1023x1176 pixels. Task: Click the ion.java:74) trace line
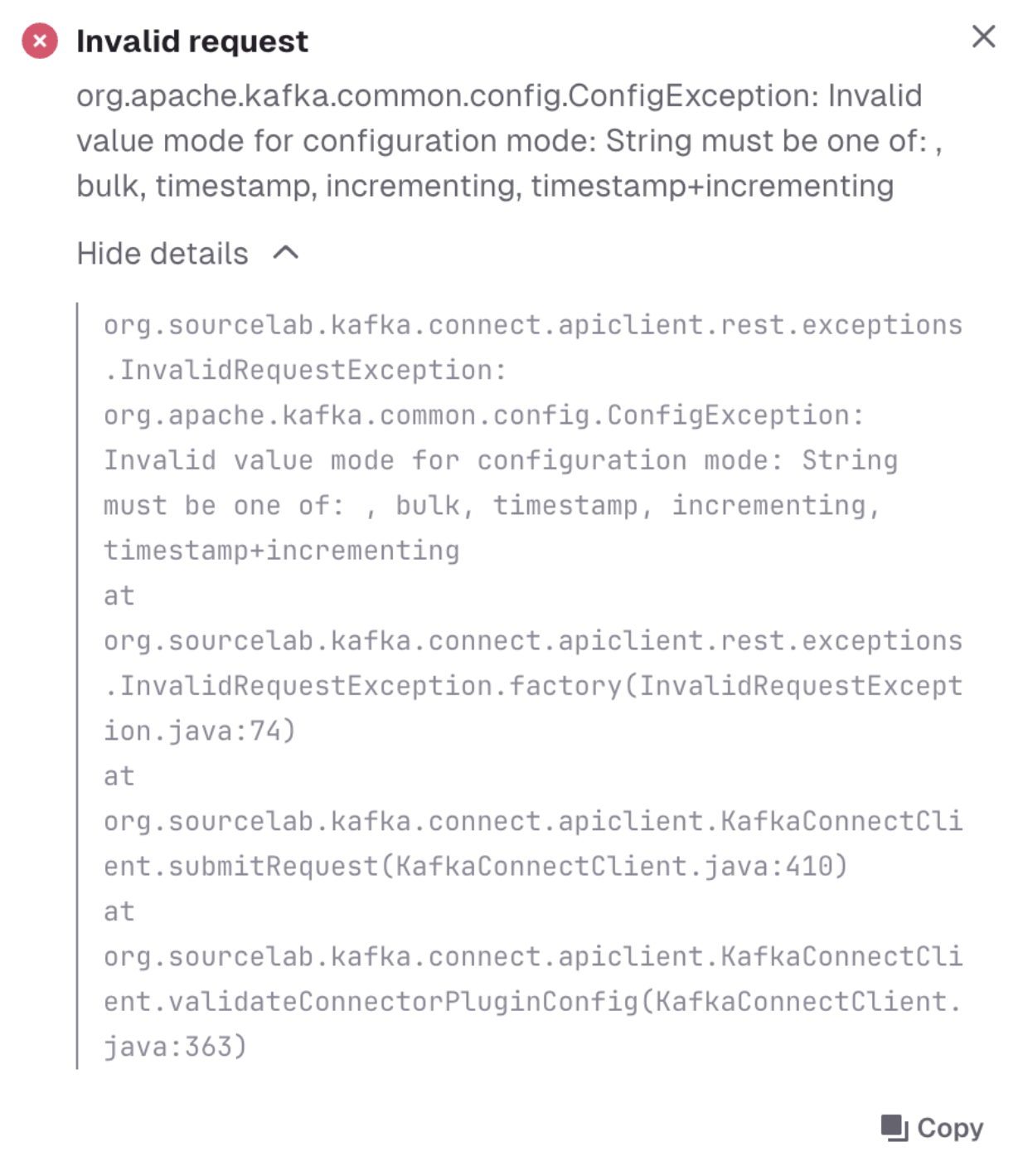[199, 731]
